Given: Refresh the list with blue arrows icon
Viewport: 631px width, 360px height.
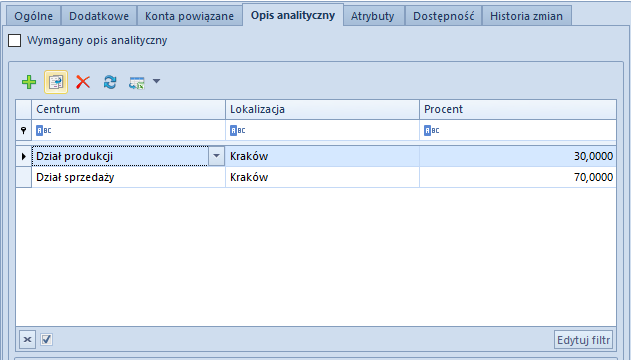Looking at the screenshot, I should 110,82.
